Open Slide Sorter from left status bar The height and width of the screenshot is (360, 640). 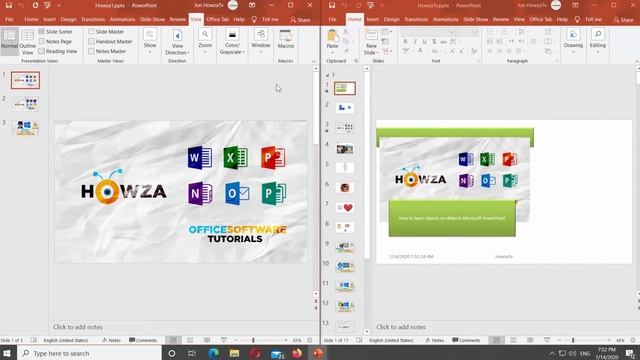(190, 340)
